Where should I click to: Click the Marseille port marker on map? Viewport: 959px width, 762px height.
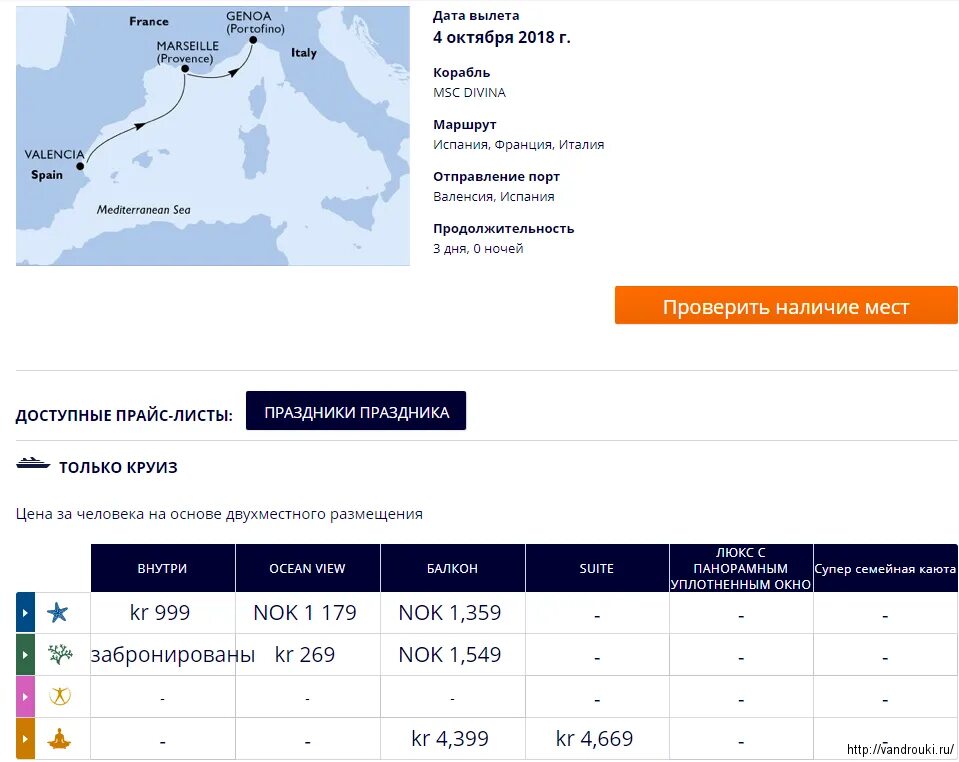[x=185, y=69]
